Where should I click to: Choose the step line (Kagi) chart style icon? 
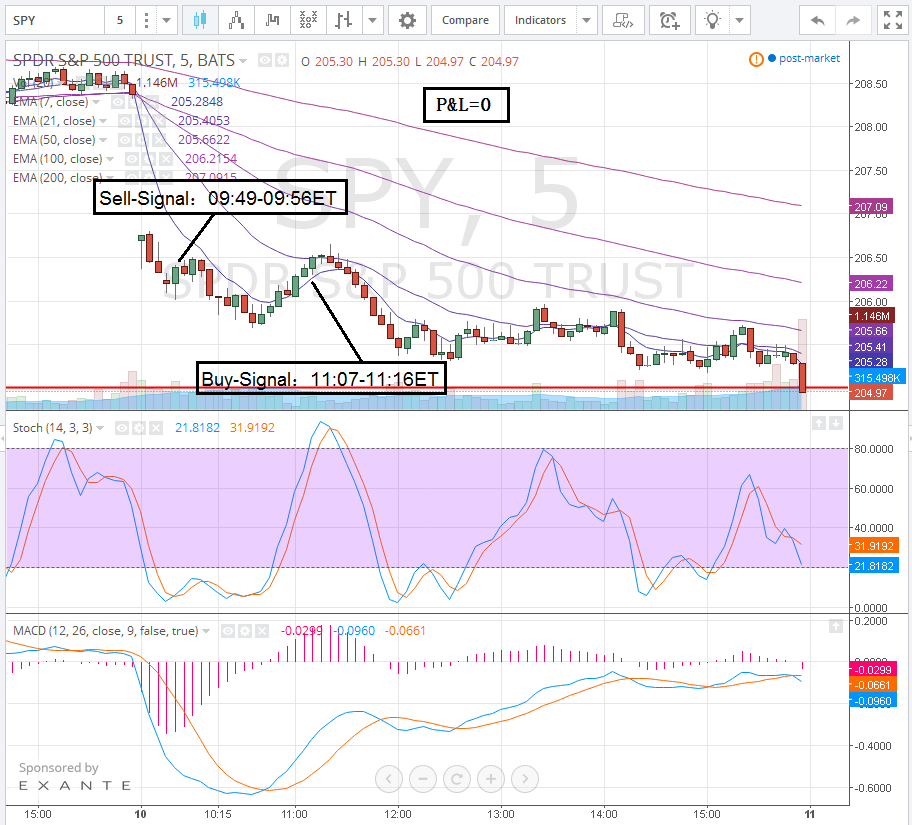[x=272, y=20]
